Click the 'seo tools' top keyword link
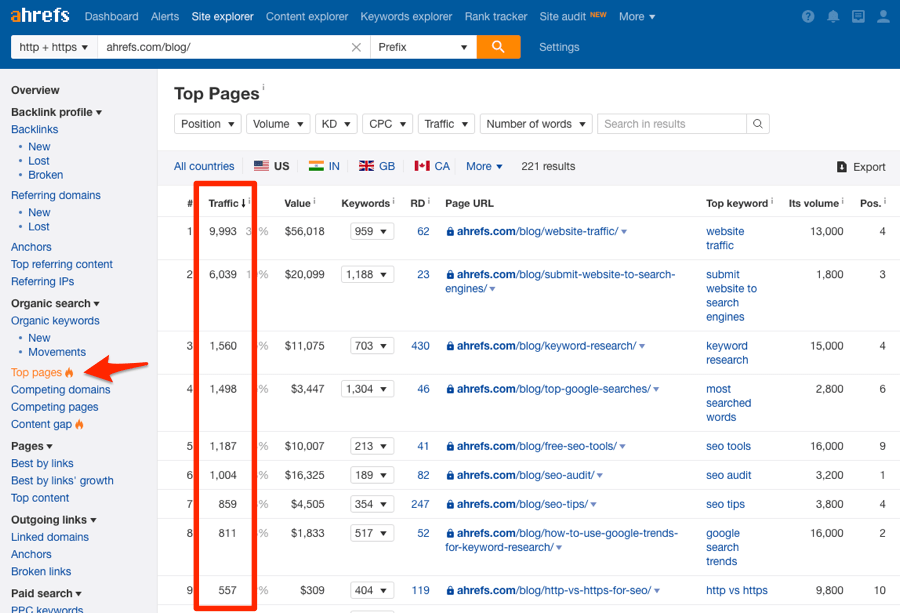Screen dimensions: 900x613 [728, 447]
